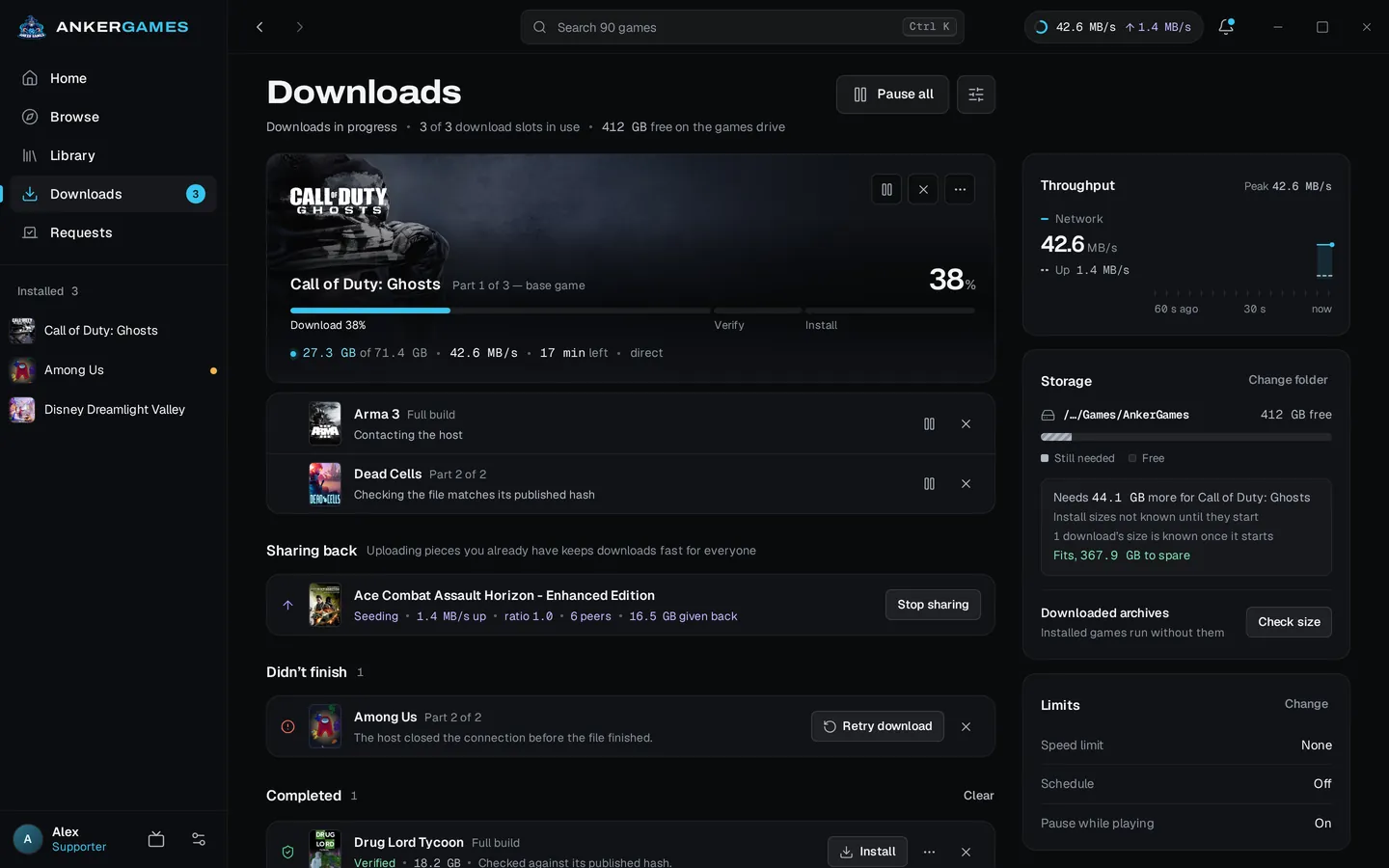
Task: Open more options for Drug Lord Tycoon
Action: (x=929, y=853)
